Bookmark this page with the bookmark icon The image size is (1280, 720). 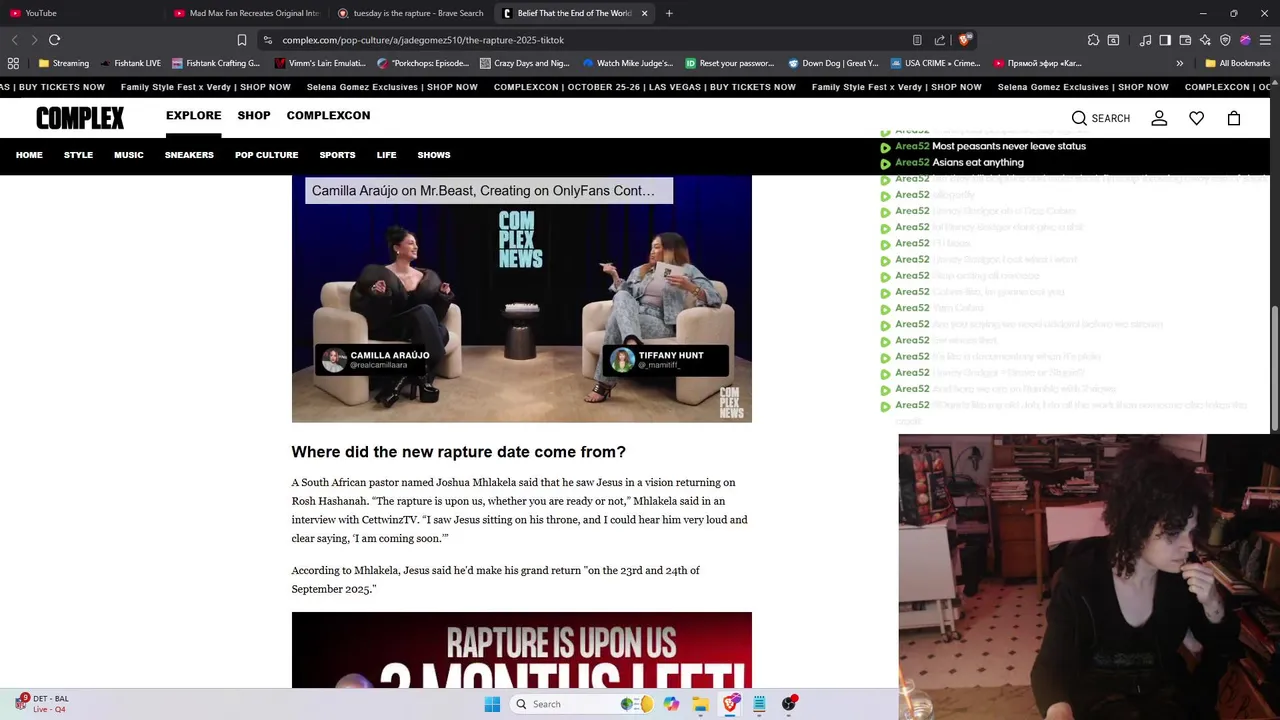click(x=242, y=40)
